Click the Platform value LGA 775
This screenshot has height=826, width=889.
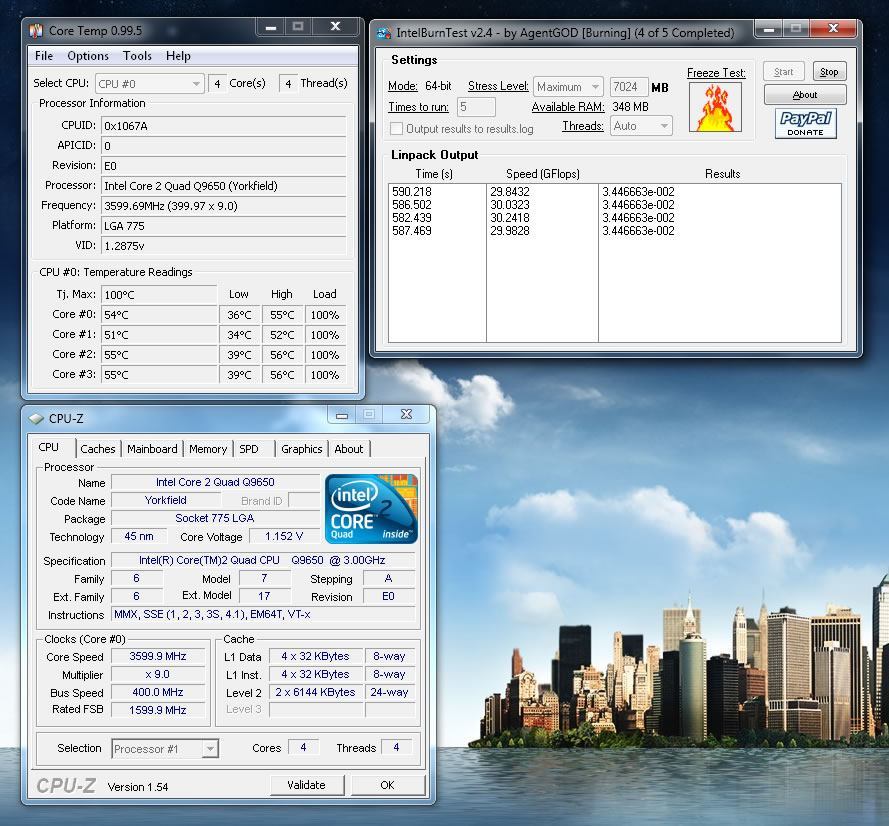point(223,226)
